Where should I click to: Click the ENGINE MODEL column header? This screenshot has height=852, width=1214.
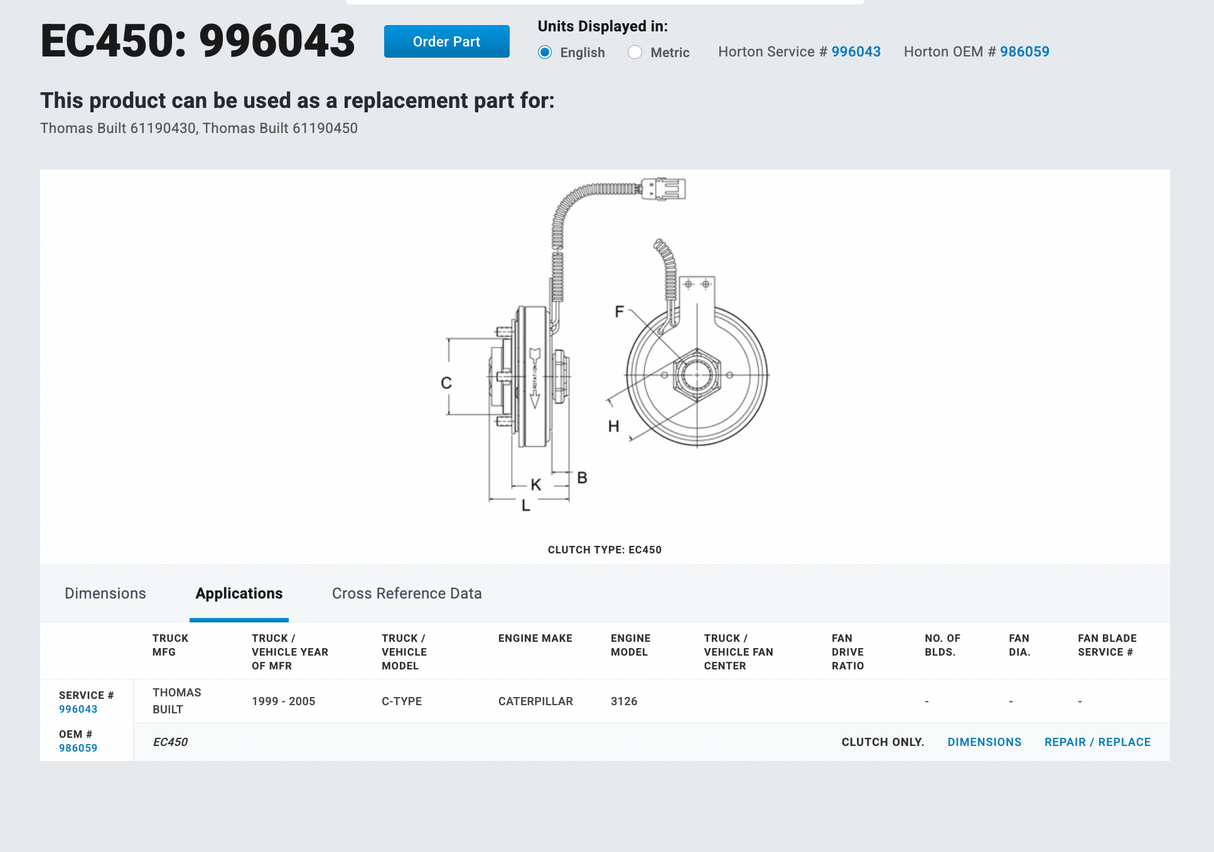630,645
